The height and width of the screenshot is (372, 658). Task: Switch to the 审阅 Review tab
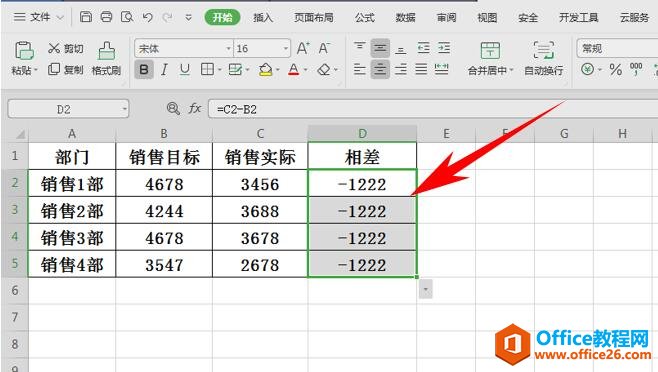(446, 17)
